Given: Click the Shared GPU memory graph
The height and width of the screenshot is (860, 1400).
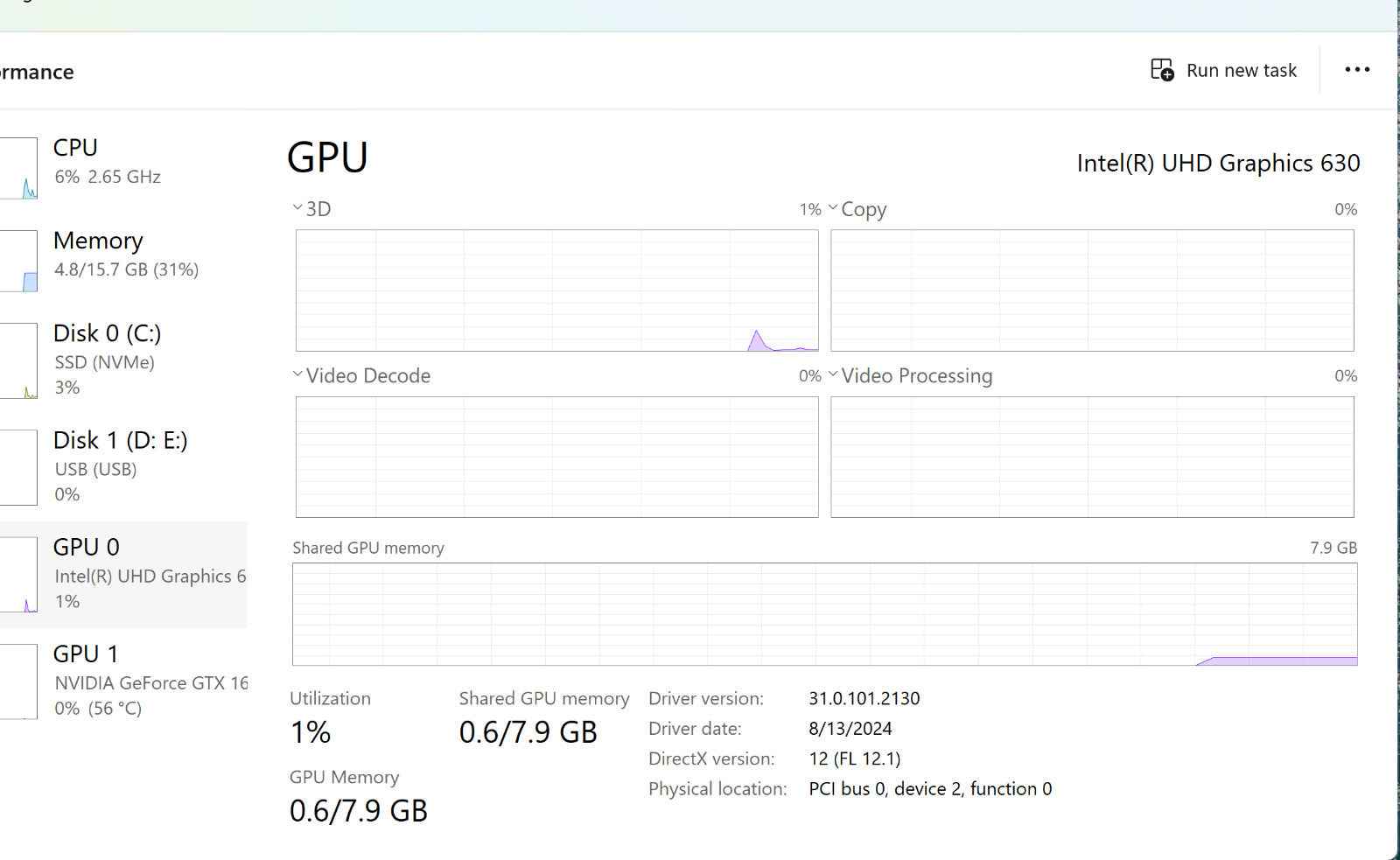Looking at the screenshot, I should pos(824,613).
